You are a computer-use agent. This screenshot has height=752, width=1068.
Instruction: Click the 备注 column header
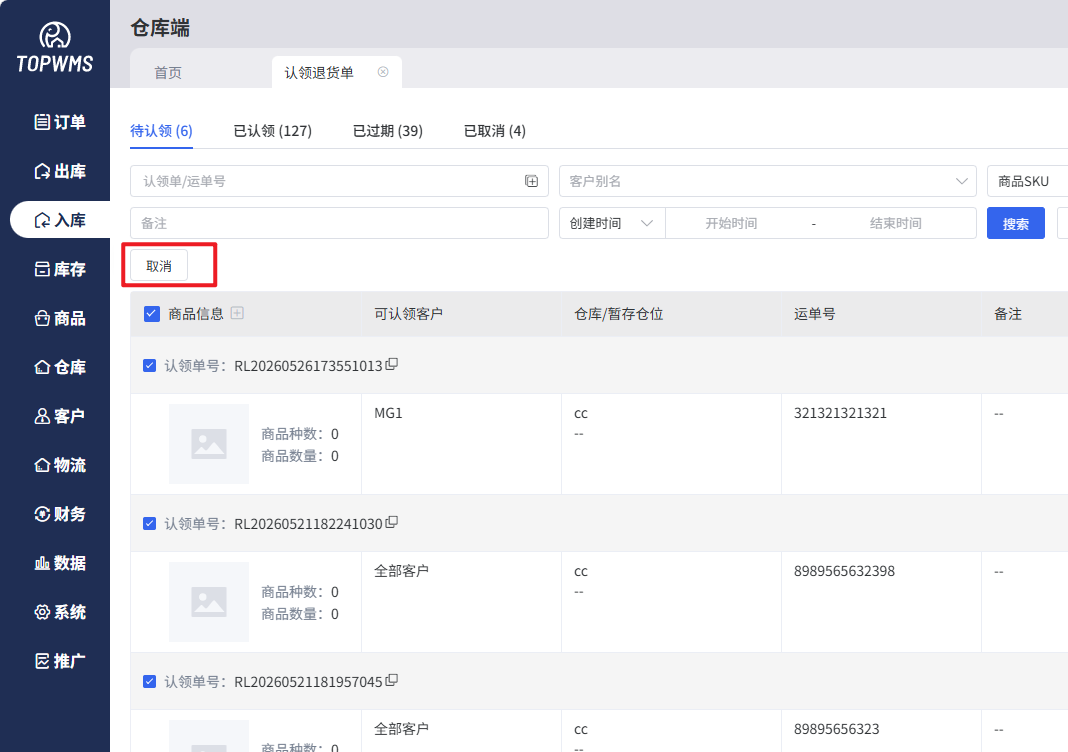[x=1007, y=314]
